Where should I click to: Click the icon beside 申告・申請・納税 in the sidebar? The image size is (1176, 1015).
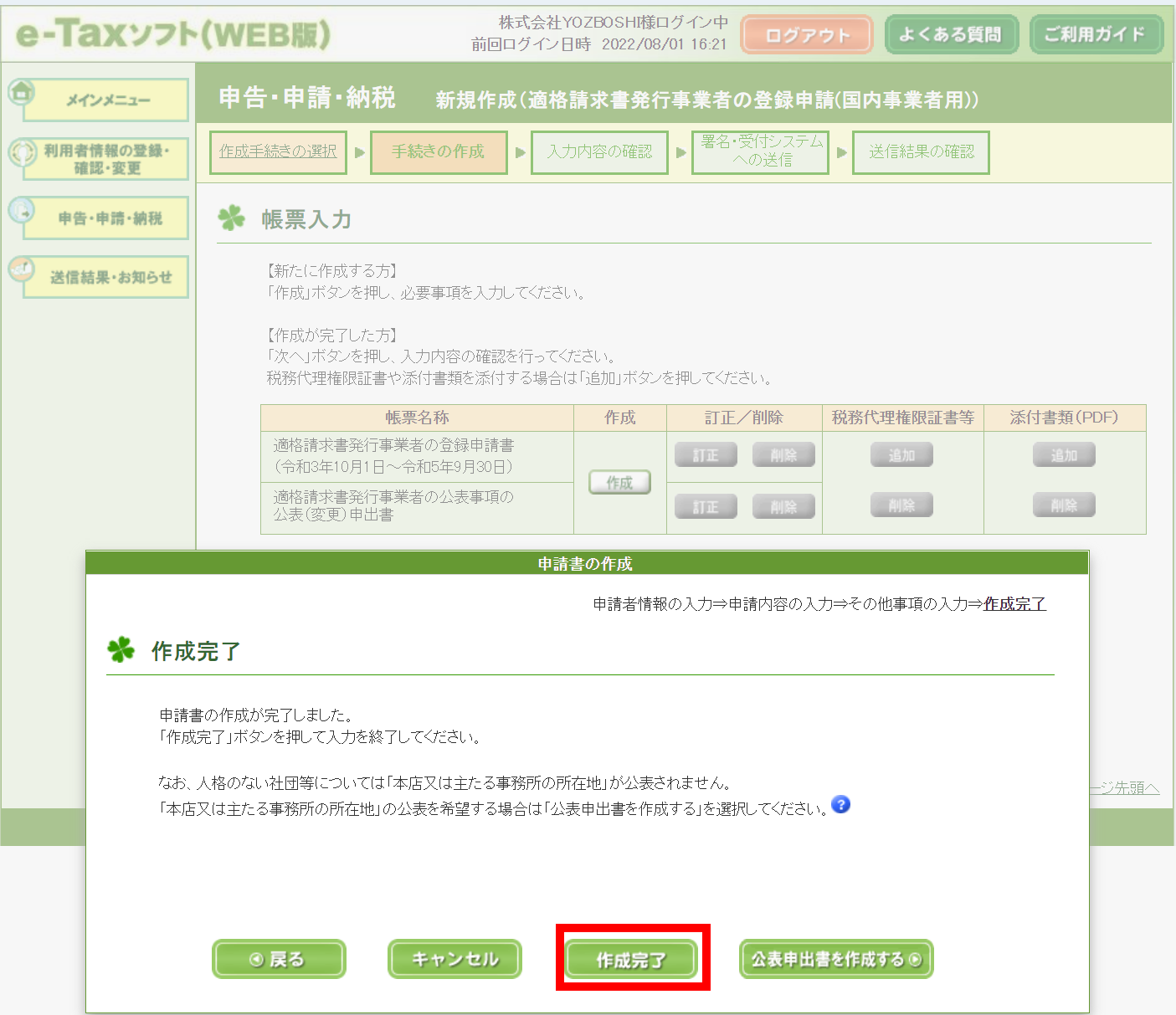click(22, 210)
